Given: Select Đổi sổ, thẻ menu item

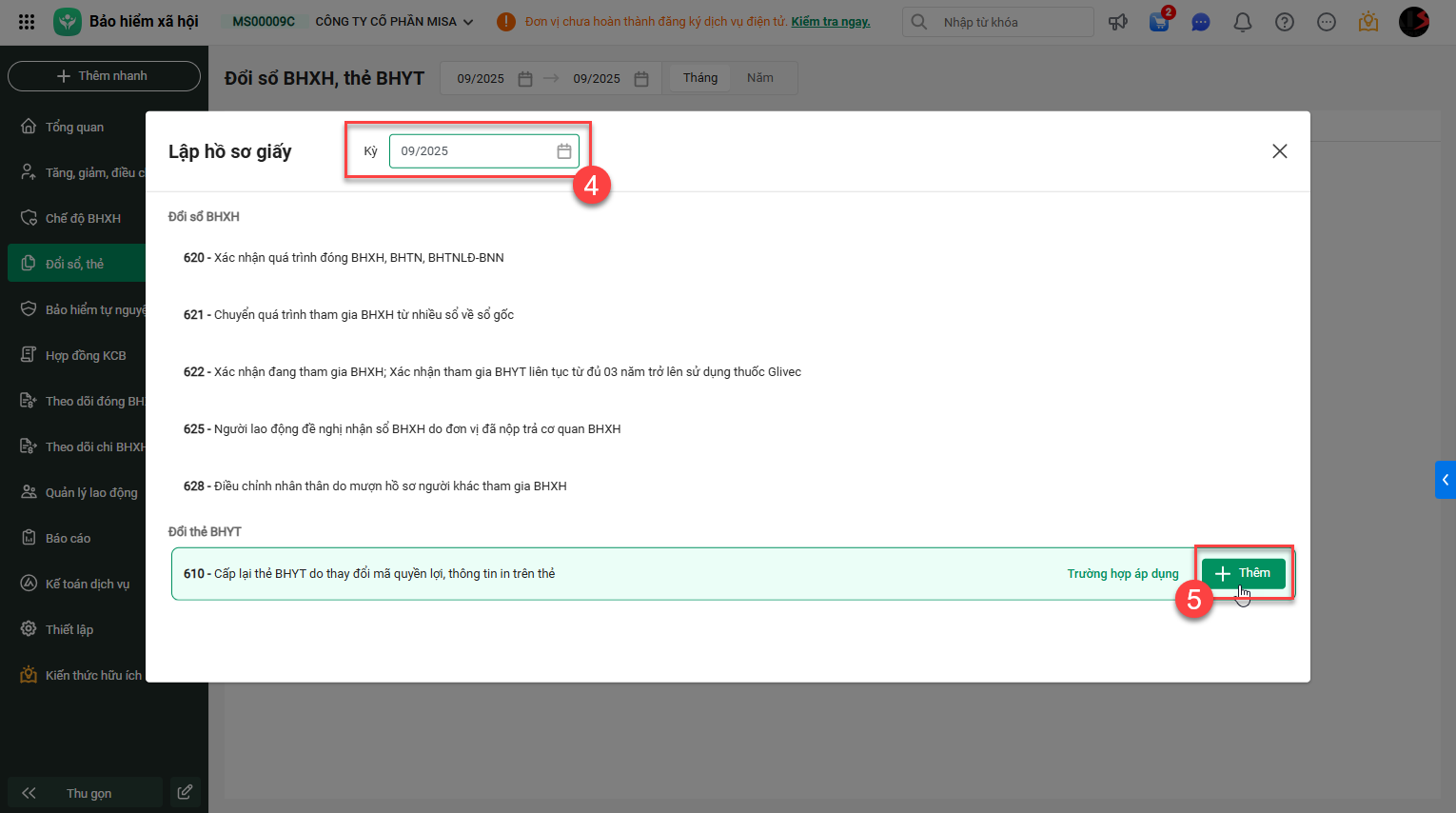Looking at the screenshot, I should click(76, 264).
